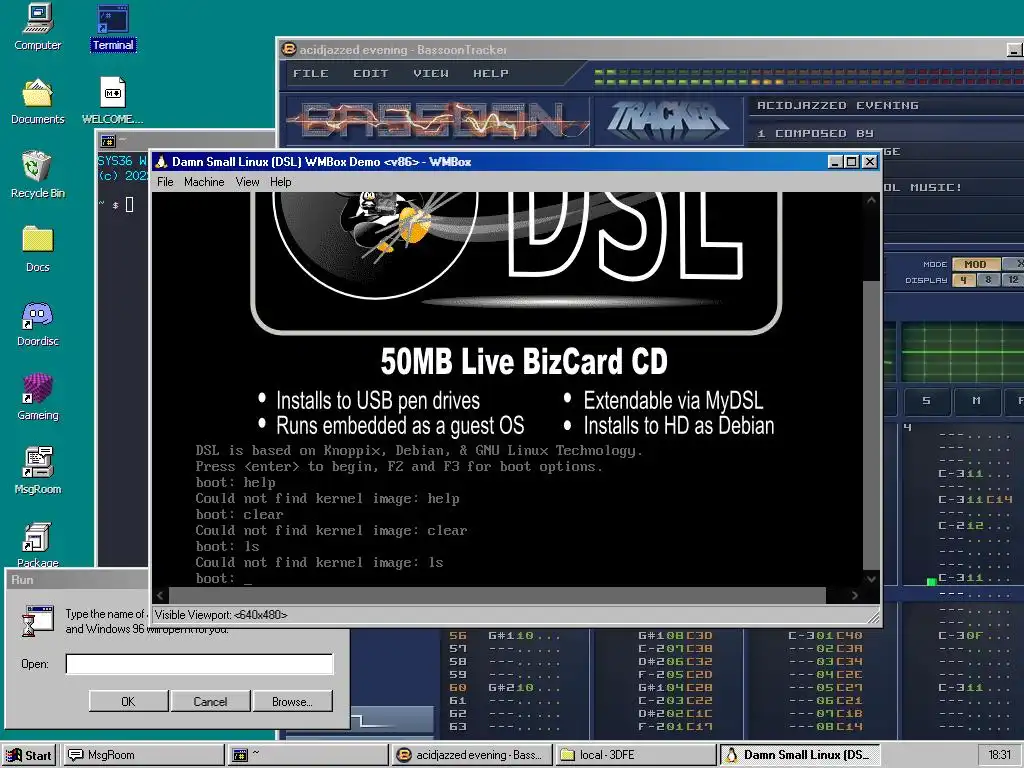
Task: Minimize the BassoonTracker window
Action: 1014,50
